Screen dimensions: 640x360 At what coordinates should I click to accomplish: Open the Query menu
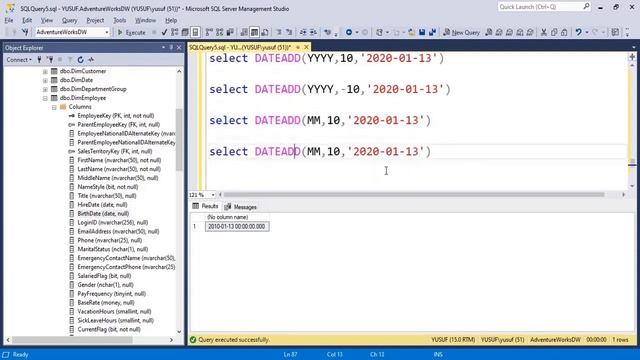point(69,20)
